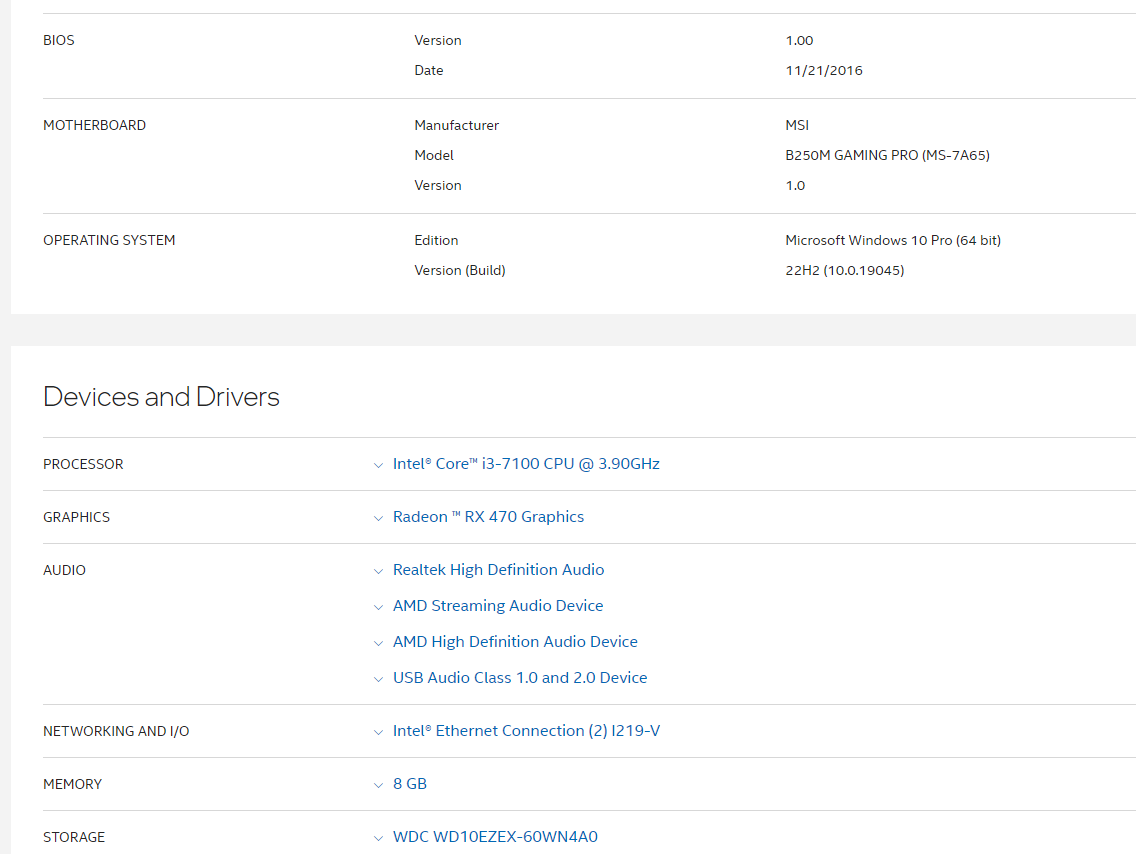Expand the AMD High Definition Audio Device chevron
Screen dimensions: 1136x854
click(378, 643)
